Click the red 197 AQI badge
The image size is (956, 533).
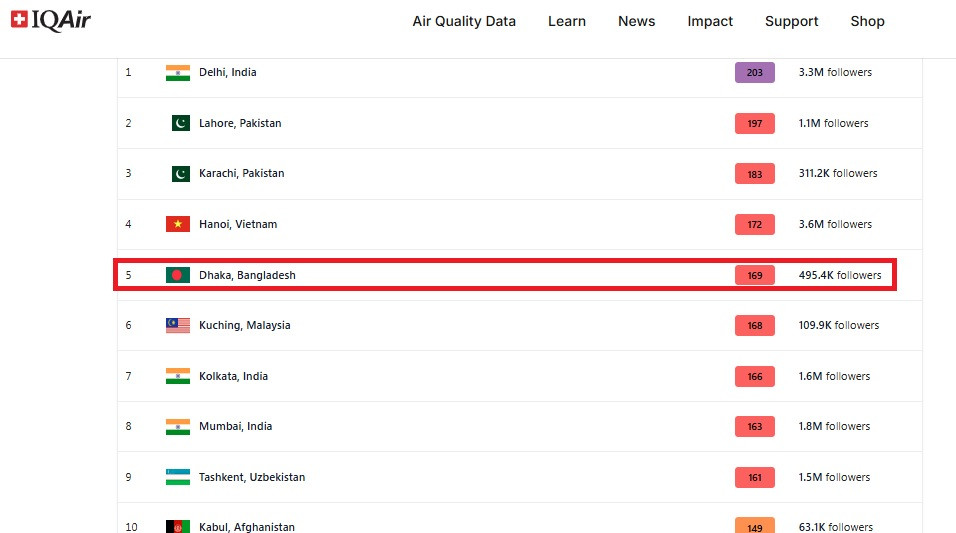[x=755, y=123]
